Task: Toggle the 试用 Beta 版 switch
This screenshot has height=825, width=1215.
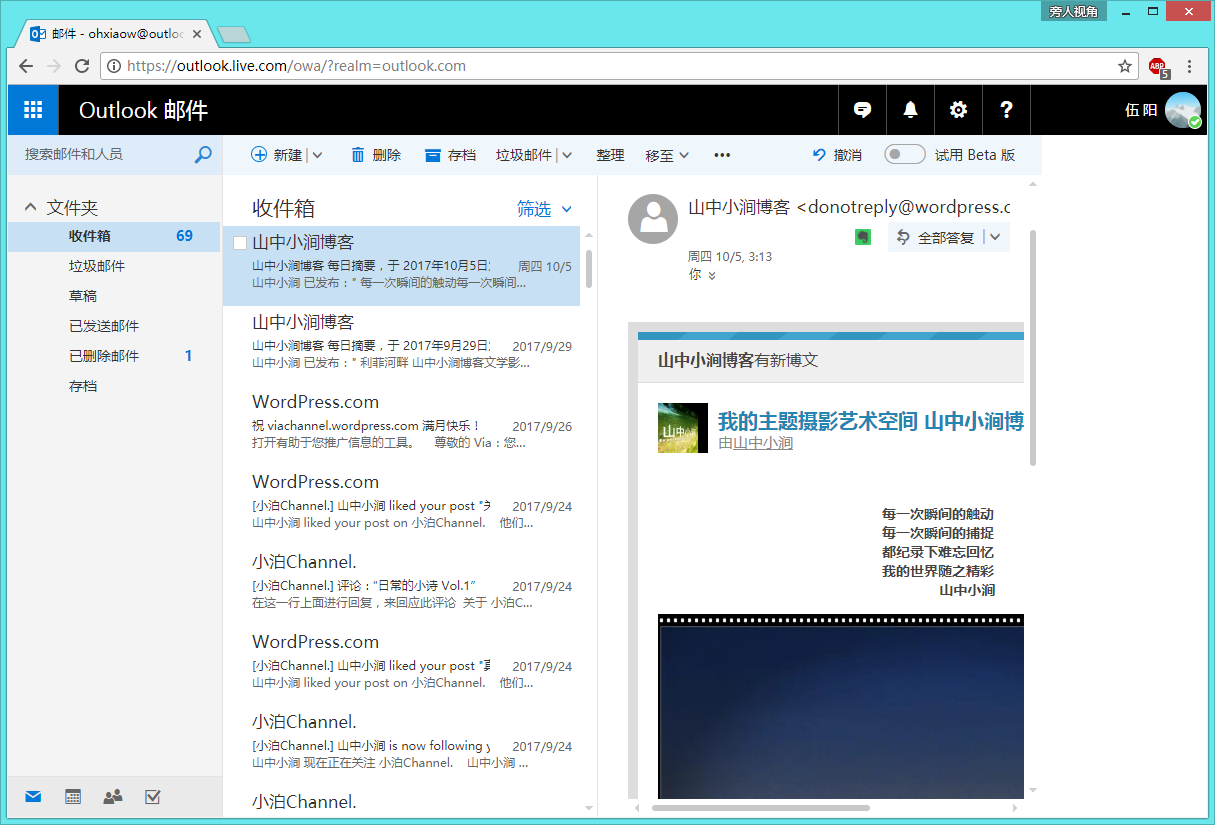Action: pos(905,155)
